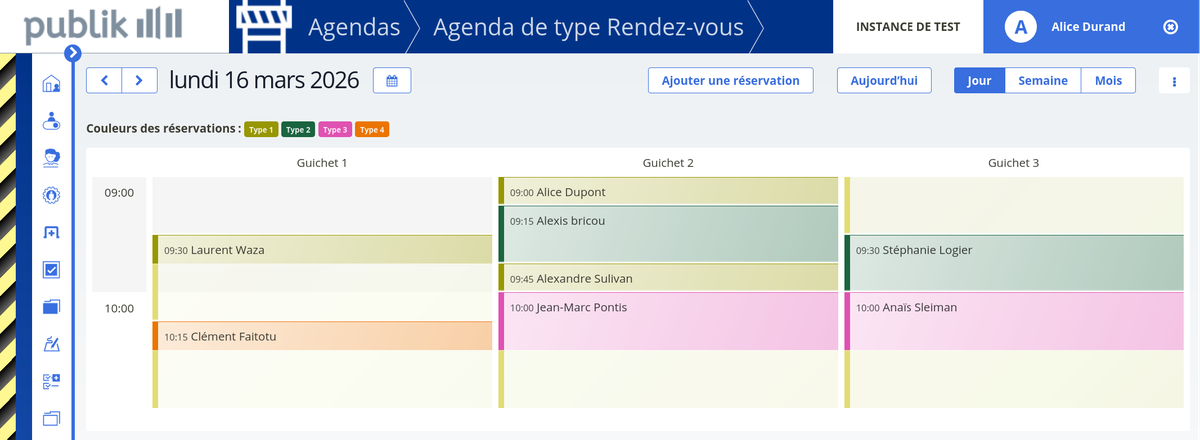The width and height of the screenshot is (1200, 440).
Task: Expand the sidebar with the blue chevron
Action: [x=72, y=53]
